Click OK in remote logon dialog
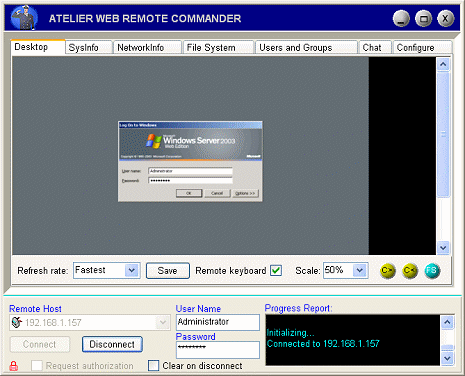The image size is (465, 376). [x=189, y=193]
